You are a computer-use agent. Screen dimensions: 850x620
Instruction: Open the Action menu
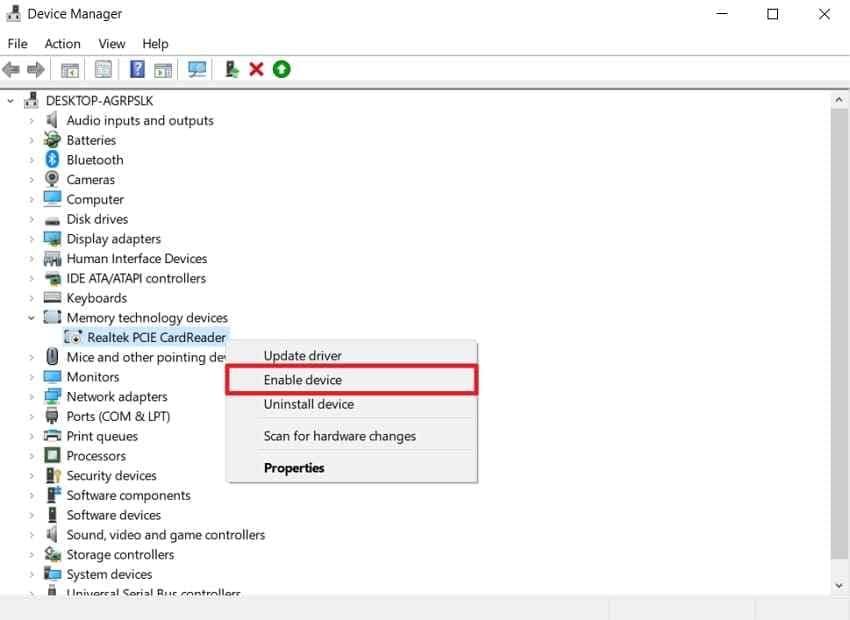(x=62, y=43)
